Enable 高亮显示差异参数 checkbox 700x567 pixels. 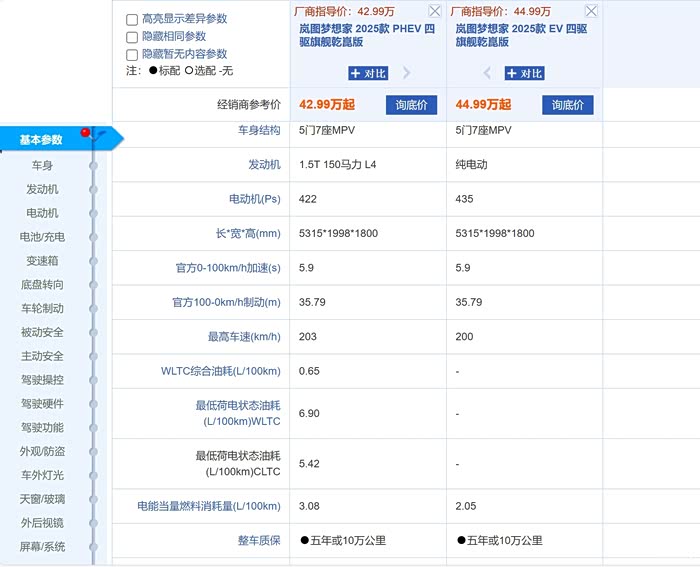pos(132,20)
